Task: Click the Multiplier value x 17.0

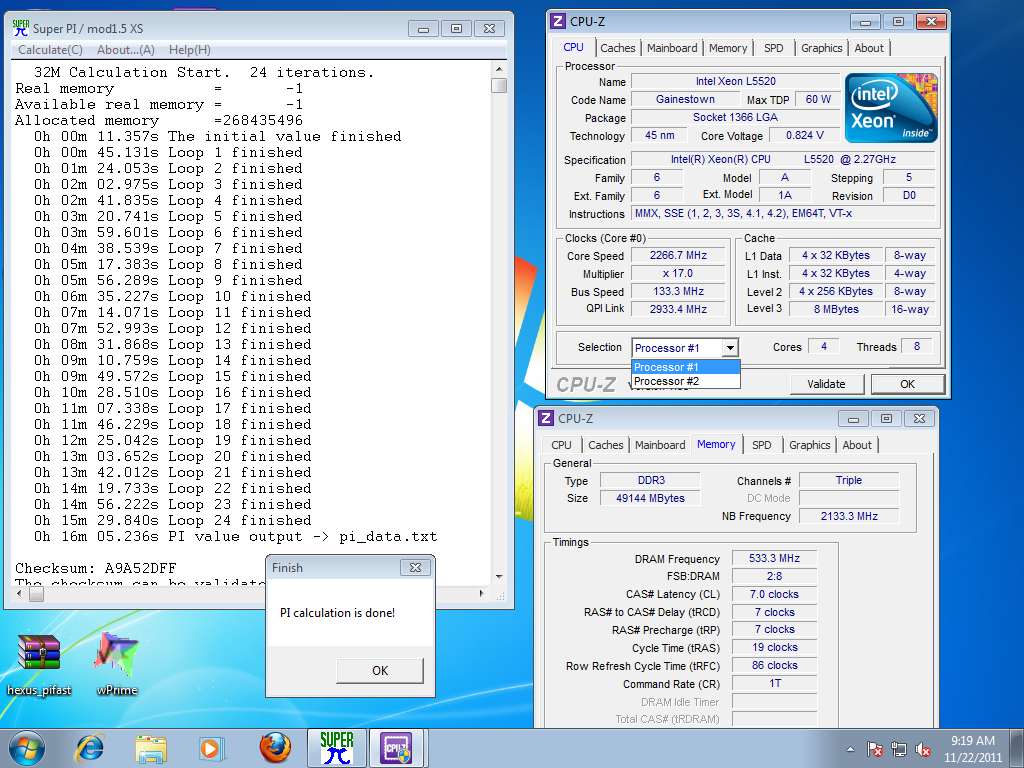Action: point(678,274)
